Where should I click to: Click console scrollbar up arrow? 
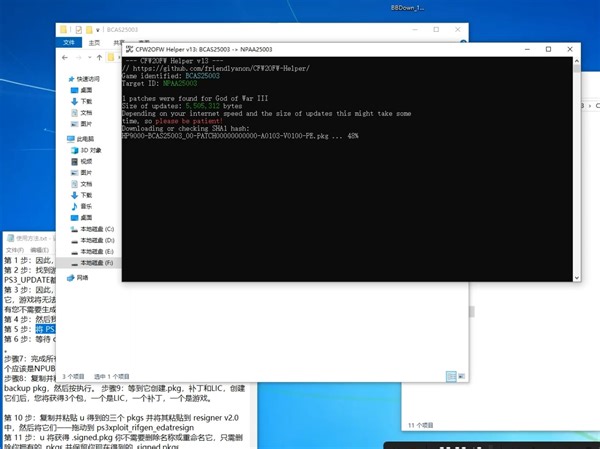point(577,61)
